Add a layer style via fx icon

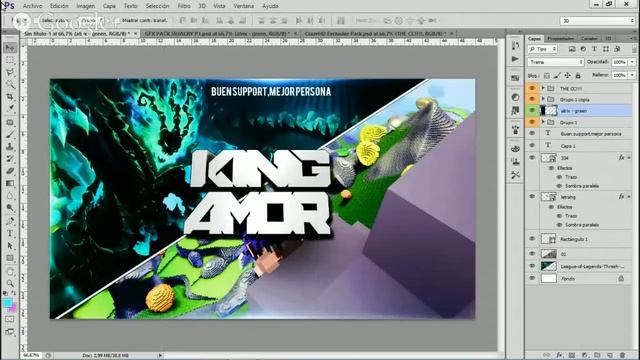point(559,355)
